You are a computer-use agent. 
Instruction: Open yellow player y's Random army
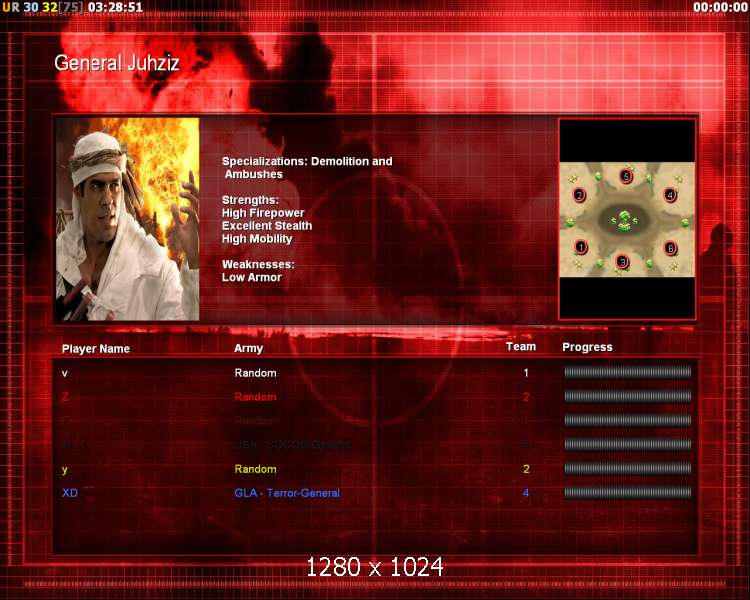pos(255,469)
